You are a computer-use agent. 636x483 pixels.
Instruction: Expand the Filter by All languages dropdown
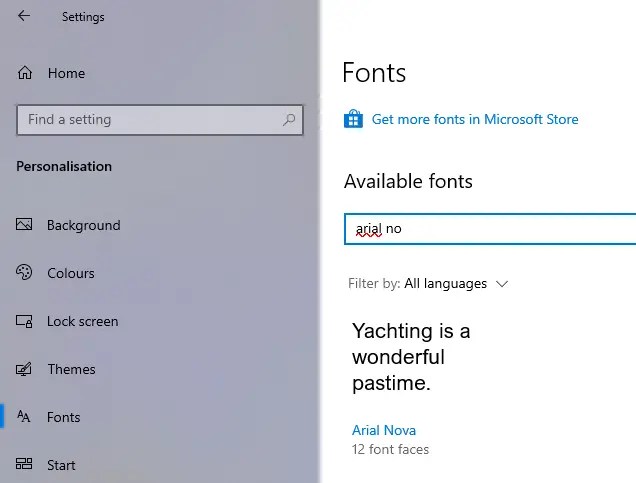coord(428,283)
